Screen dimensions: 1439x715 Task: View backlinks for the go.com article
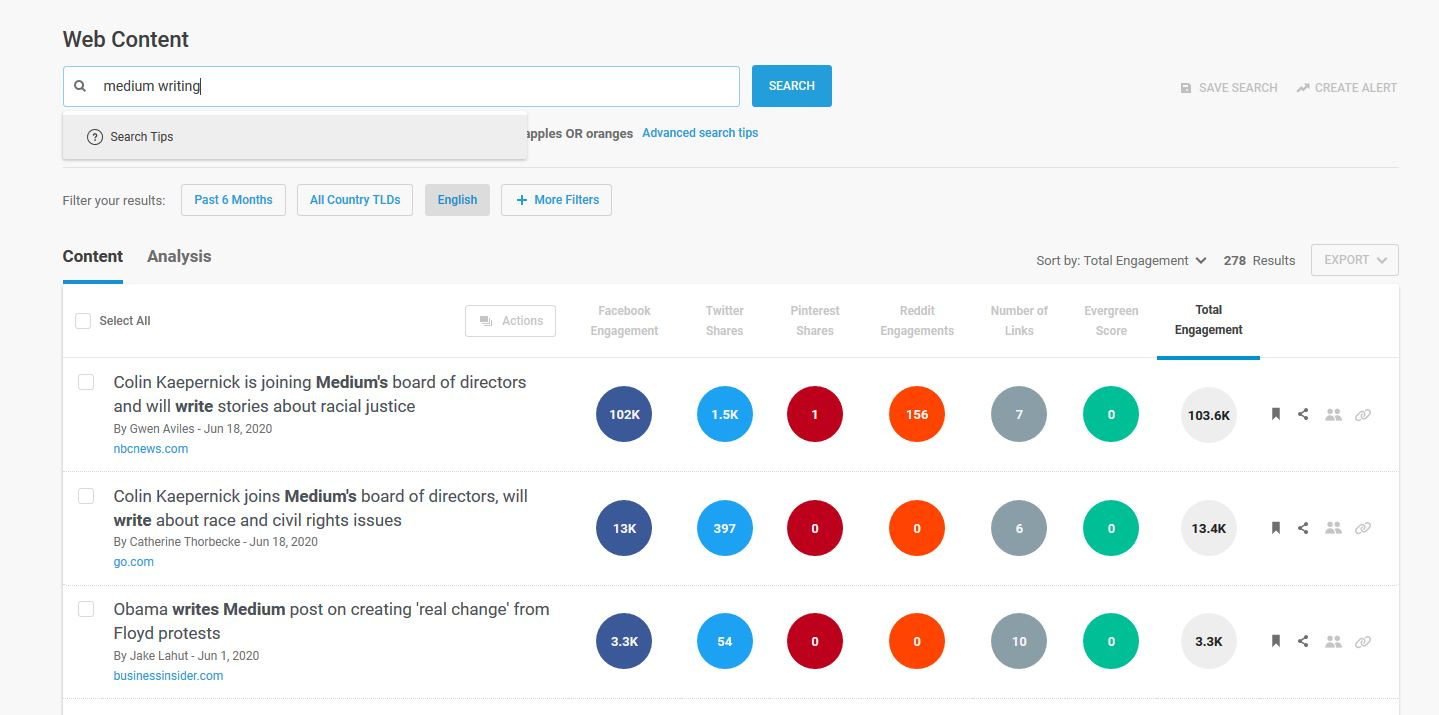point(1363,528)
